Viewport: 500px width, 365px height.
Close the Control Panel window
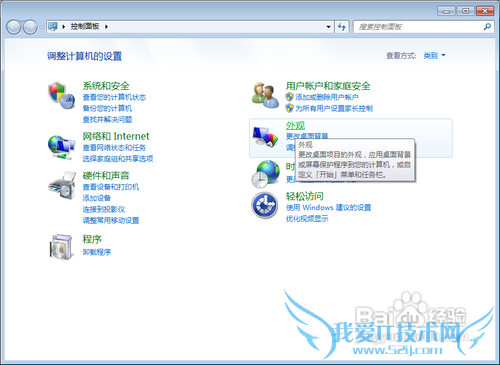(x=485, y=11)
